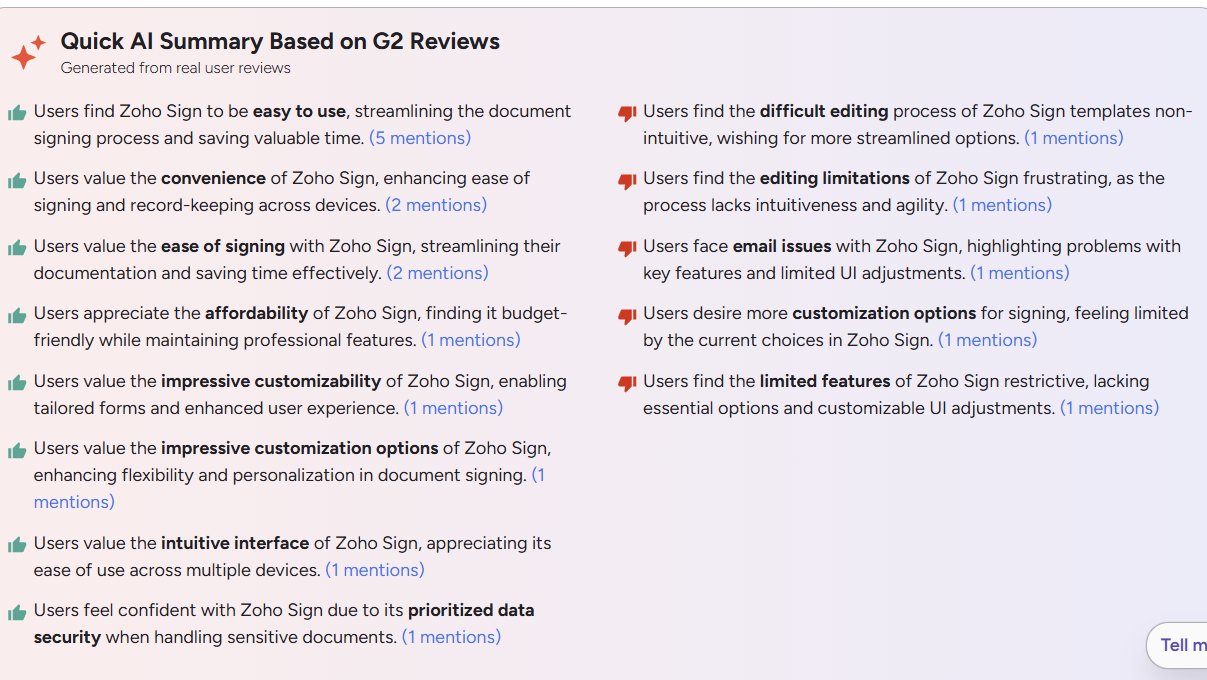Select the thumbs-down icon next to editing limitations
Screen dimensions: 1207x680
coord(627,179)
